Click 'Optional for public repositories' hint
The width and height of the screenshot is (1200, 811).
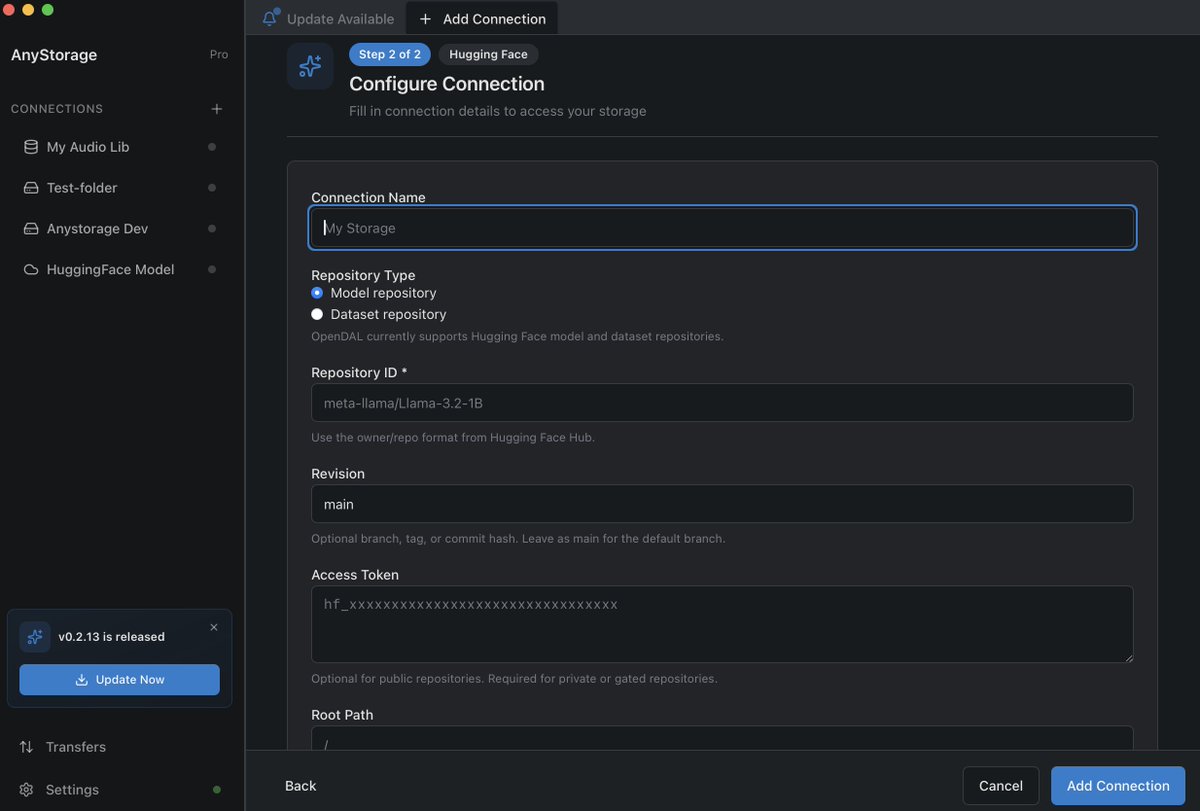pos(514,678)
